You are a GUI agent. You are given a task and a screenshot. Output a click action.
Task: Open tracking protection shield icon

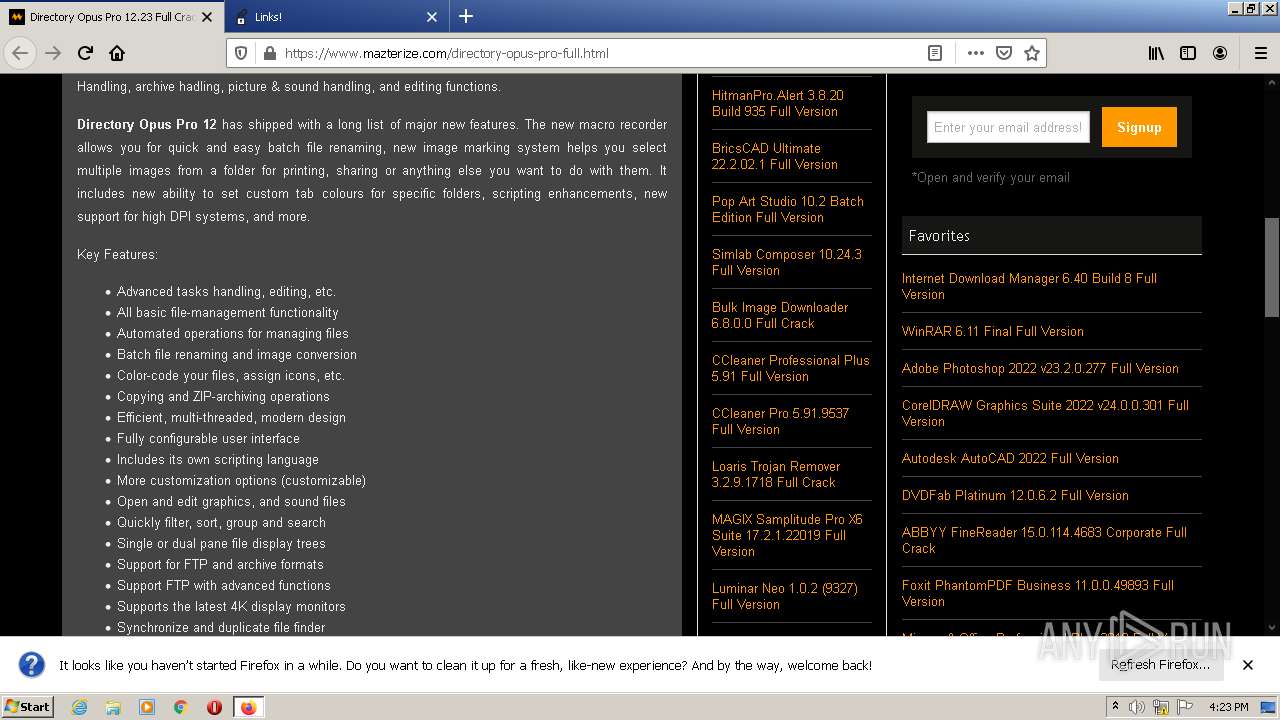point(241,53)
